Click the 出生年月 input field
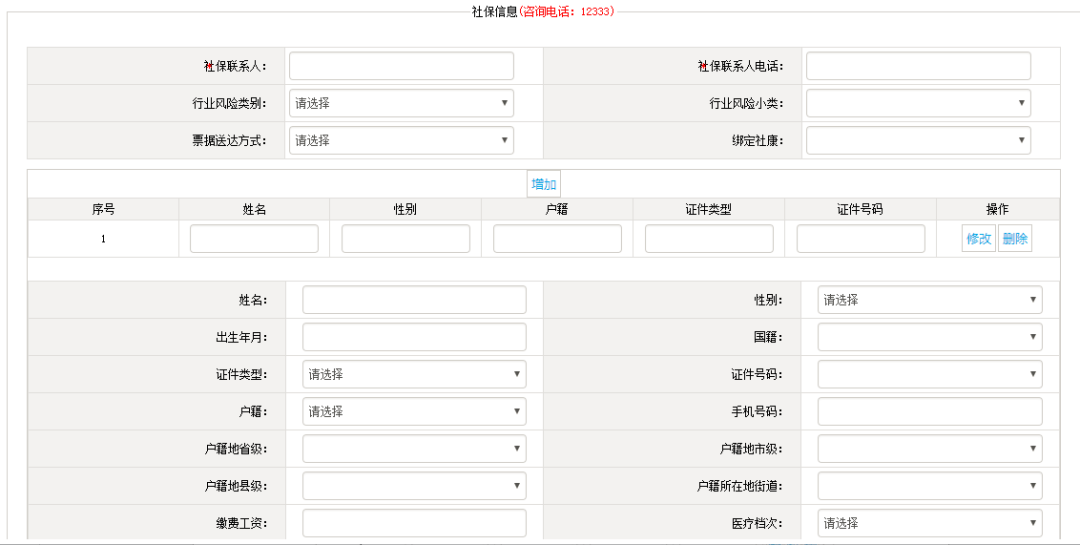 pyautogui.click(x=414, y=338)
